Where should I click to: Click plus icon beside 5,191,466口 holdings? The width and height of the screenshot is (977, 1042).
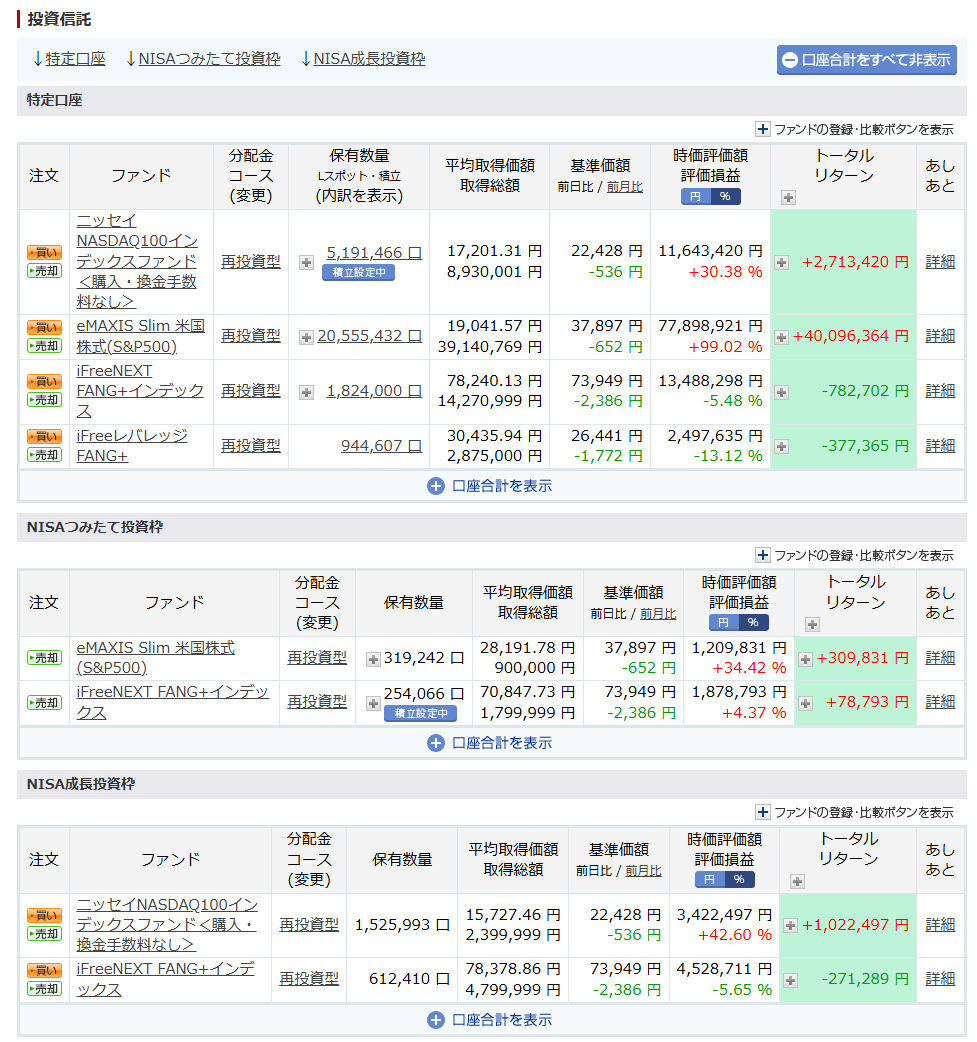click(306, 262)
